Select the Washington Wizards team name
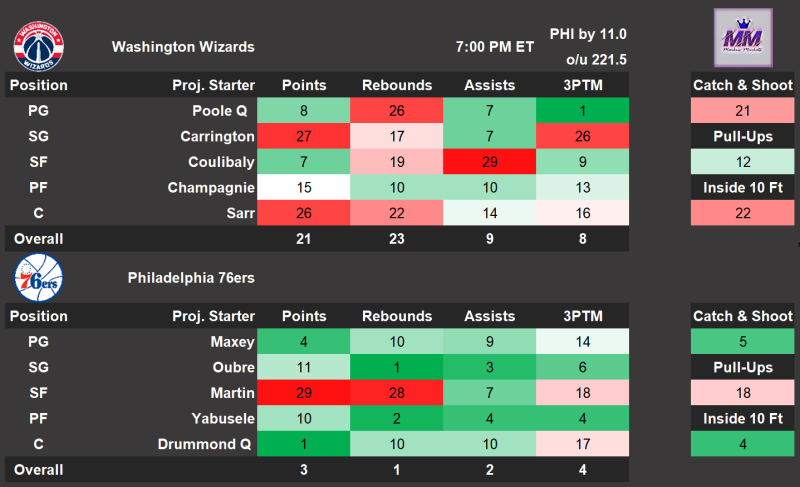 pos(183,47)
